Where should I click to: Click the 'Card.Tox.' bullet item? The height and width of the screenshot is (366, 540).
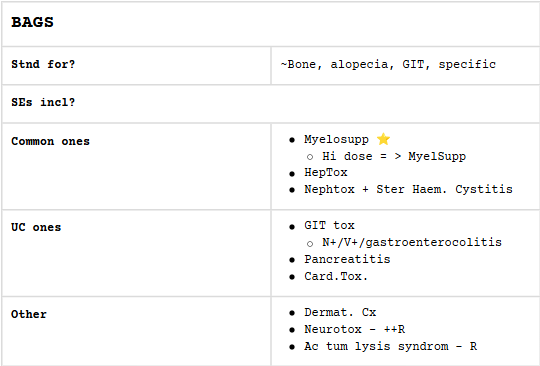pos(336,276)
